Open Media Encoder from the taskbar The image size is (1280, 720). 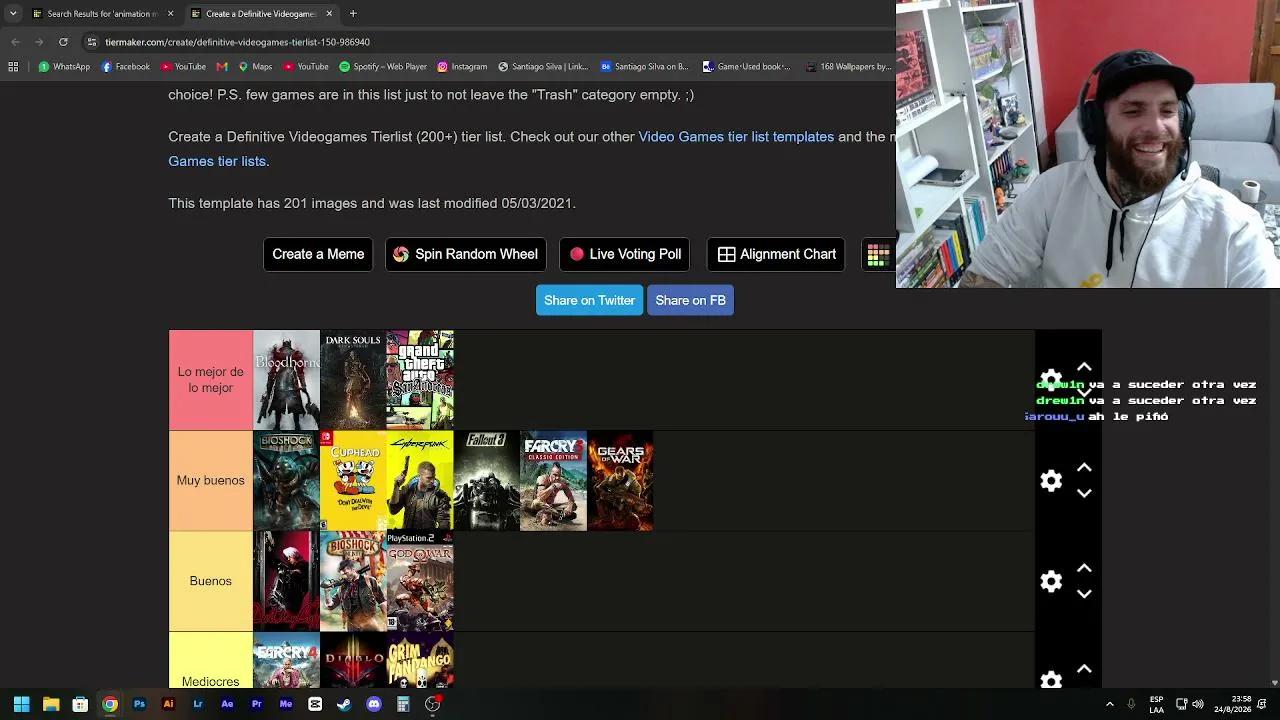point(286,704)
